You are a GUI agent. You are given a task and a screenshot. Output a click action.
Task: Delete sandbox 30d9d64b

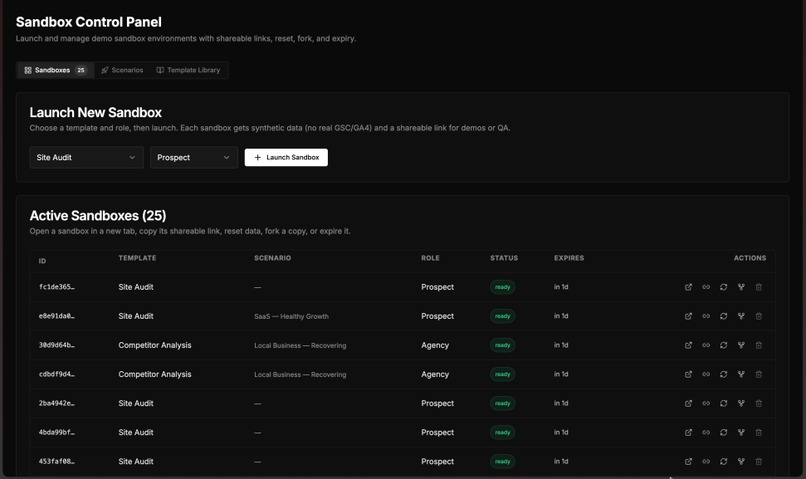759,345
